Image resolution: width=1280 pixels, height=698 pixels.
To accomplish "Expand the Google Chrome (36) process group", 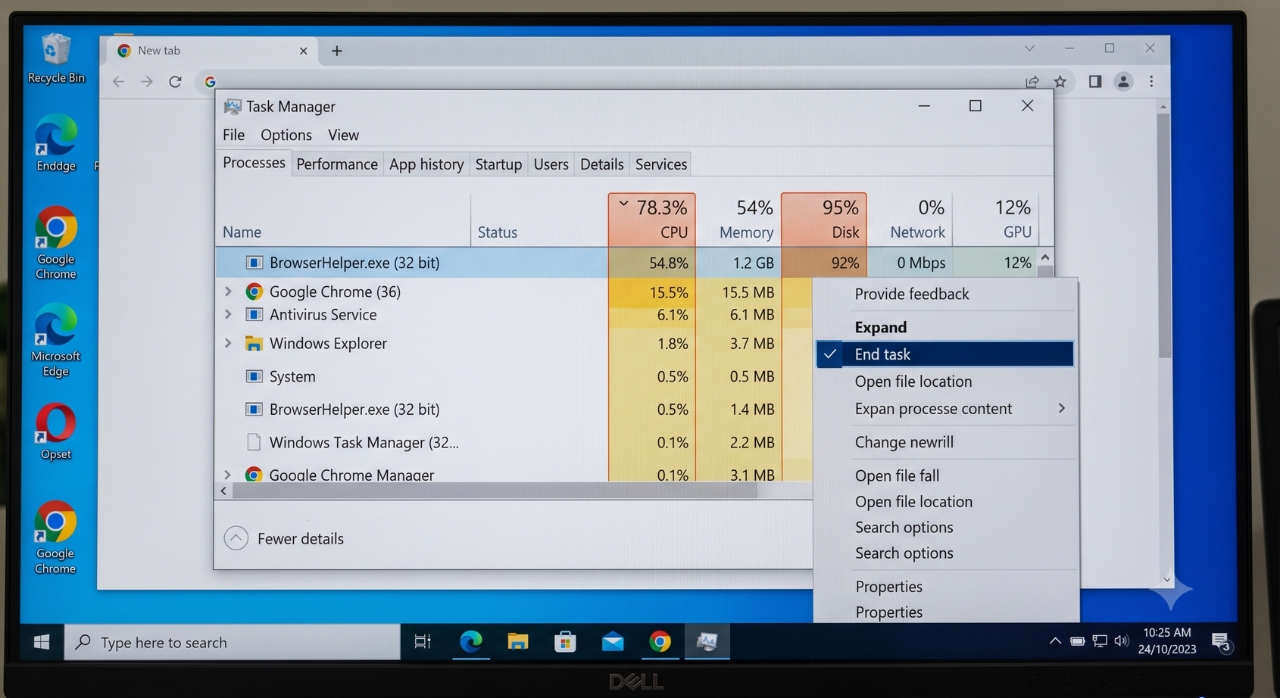I will click(x=228, y=292).
